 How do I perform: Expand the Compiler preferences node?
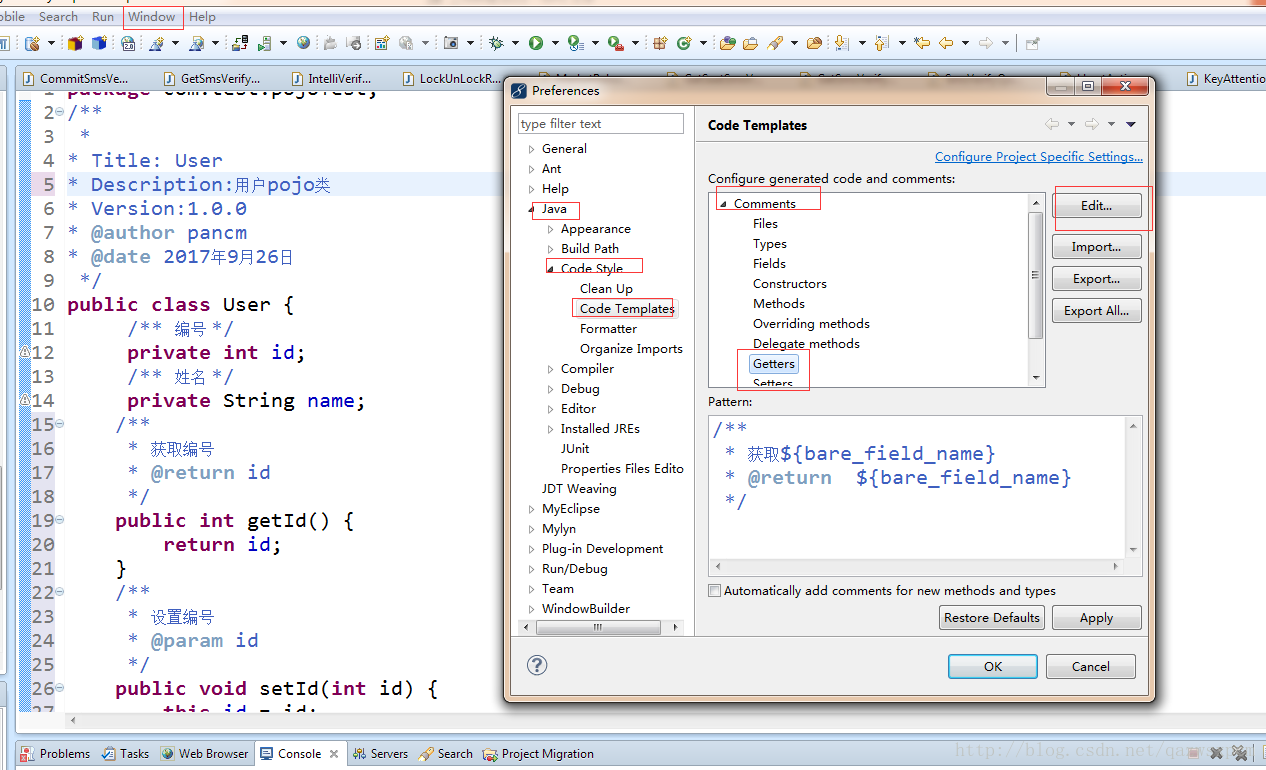(x=551, y=369)
